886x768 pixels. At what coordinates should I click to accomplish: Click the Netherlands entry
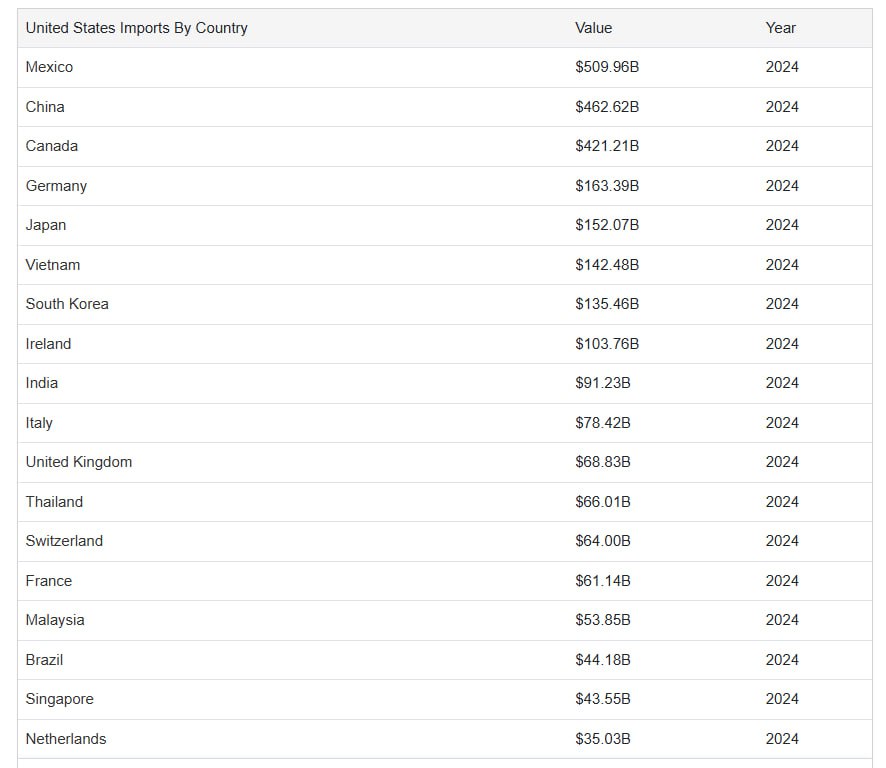(x=66, y=739)
